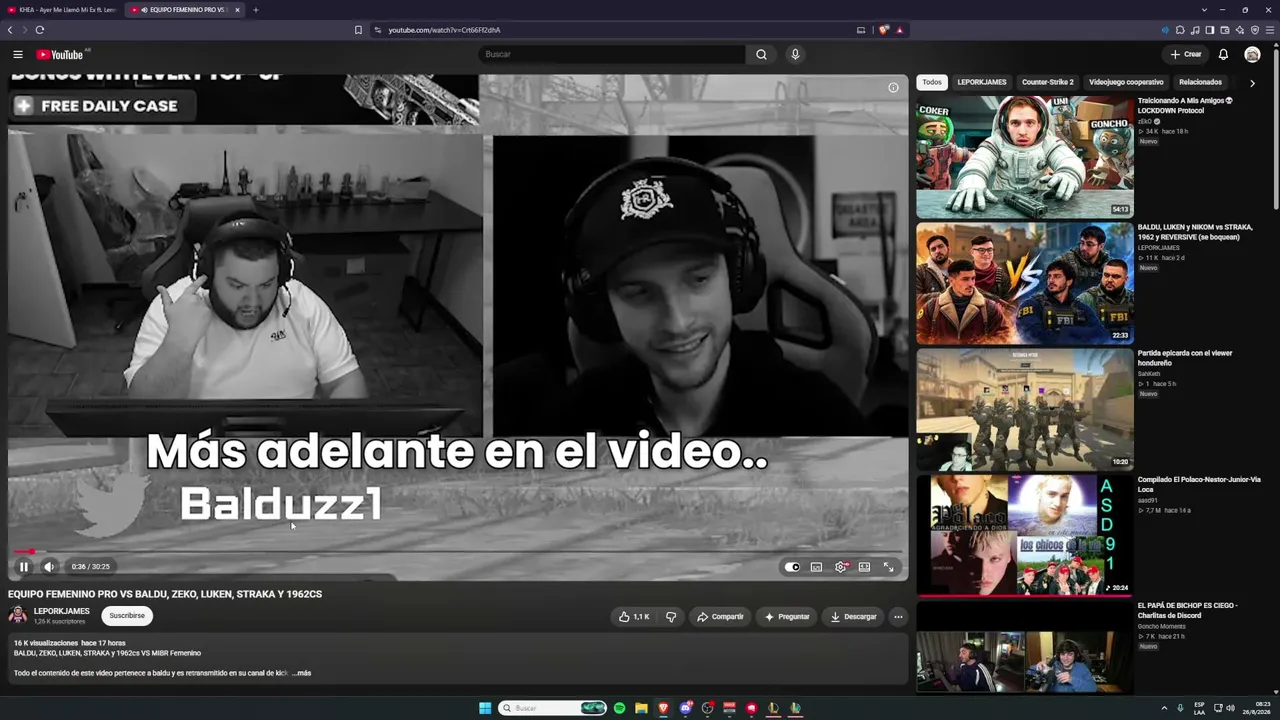
Task: Subscribe to LEPORKJAMES channel
Action: (x=127, y=616)
